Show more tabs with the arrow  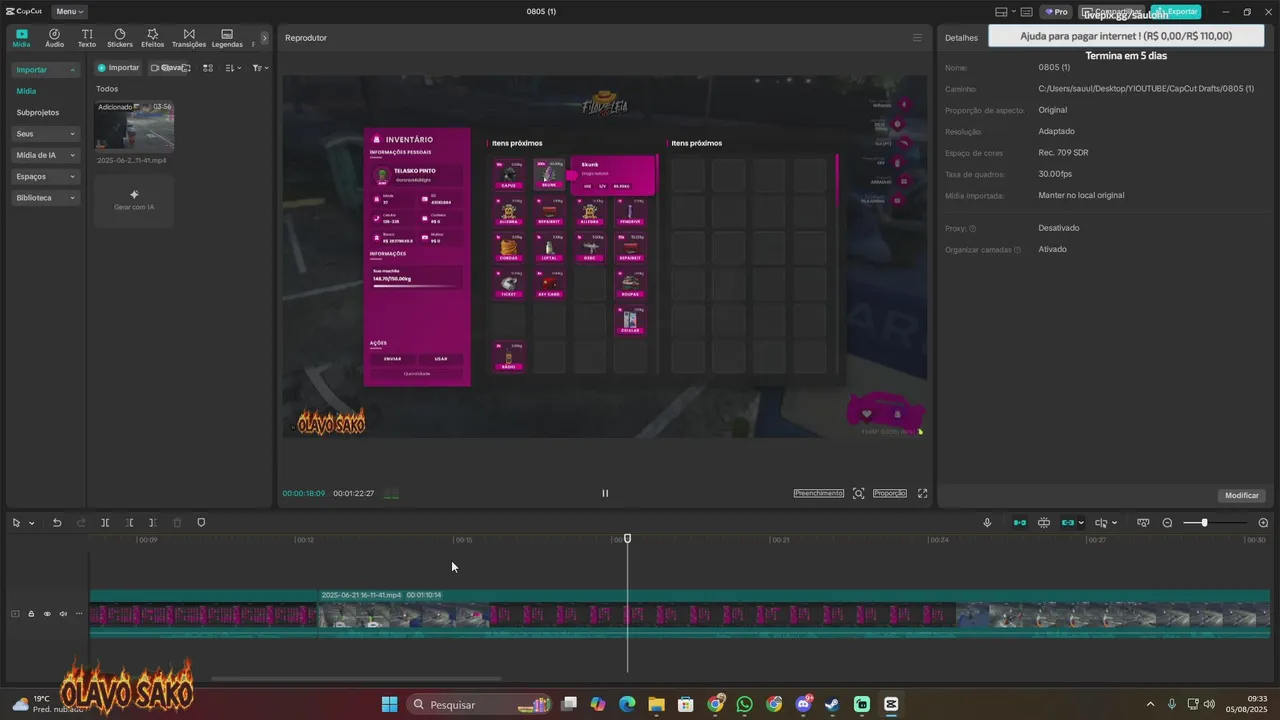pyautogui.click(x=264, y=38)
